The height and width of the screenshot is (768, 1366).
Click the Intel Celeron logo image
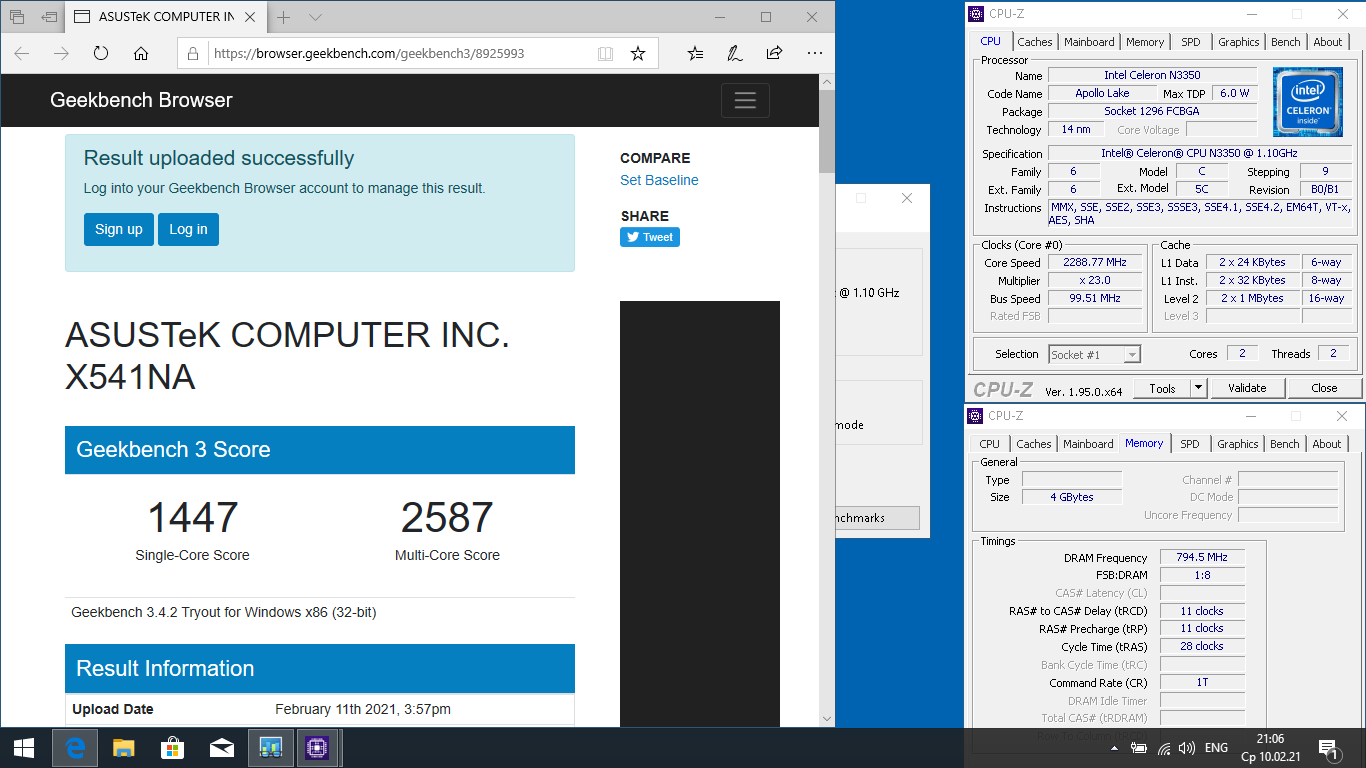(1308, 102)
